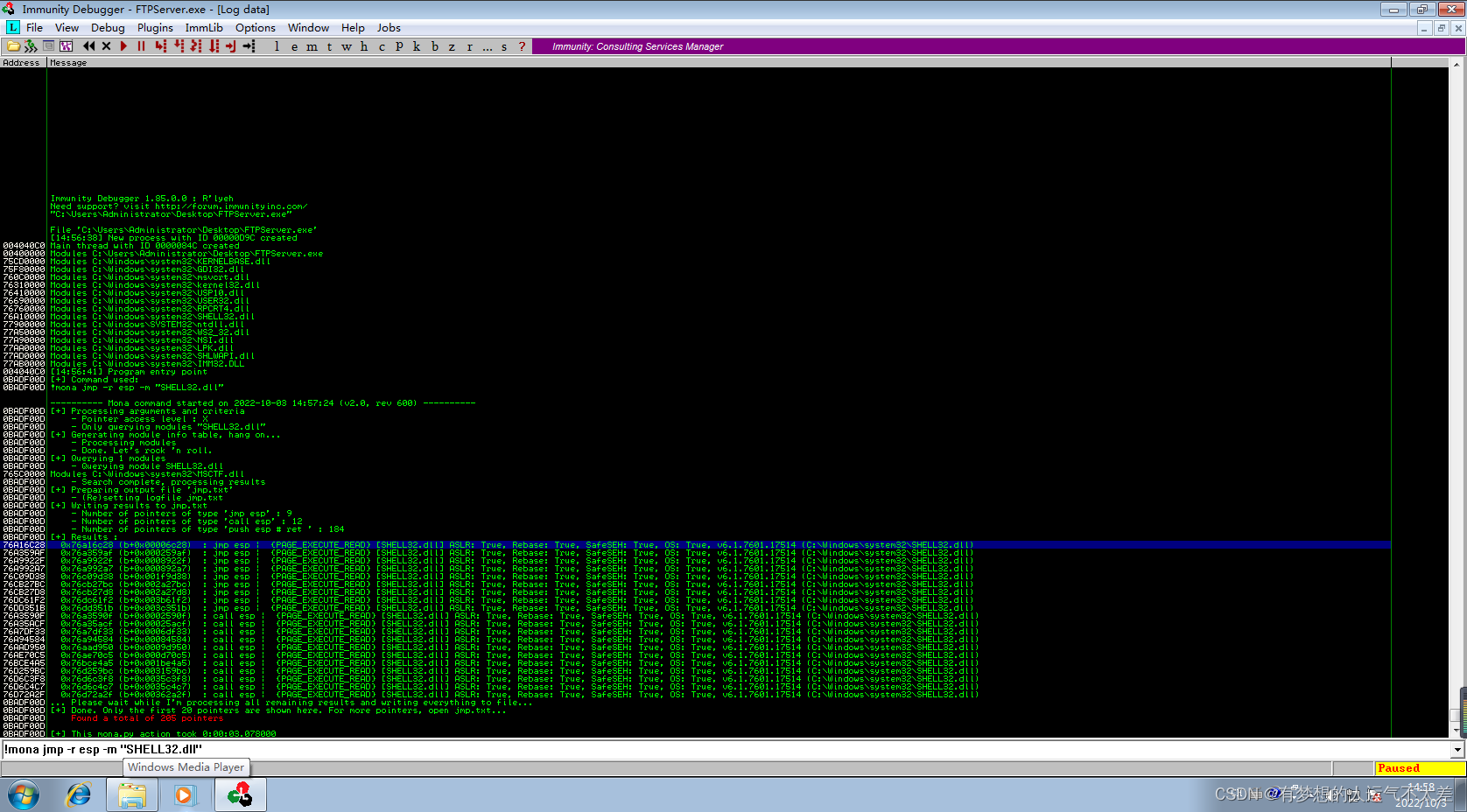This screenshot has width=1467, height=812.
Task: Click the Trace over icon
Action: [214, 46]
